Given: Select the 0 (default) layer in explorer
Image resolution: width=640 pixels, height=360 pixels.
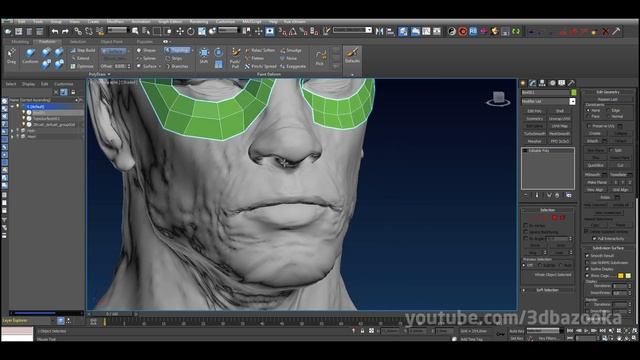Looking at the screenshot, I should click(x=36, y=107).
